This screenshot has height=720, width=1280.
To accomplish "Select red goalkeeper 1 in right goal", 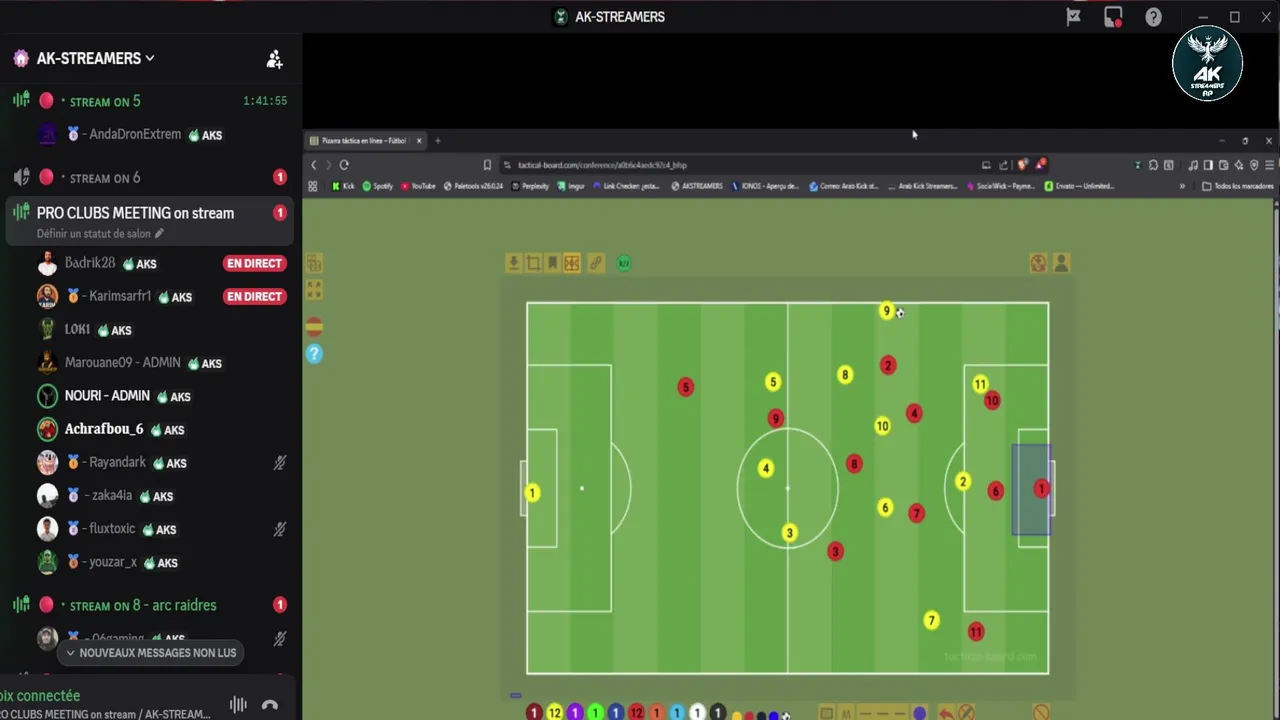I will tap(1041, 489).
